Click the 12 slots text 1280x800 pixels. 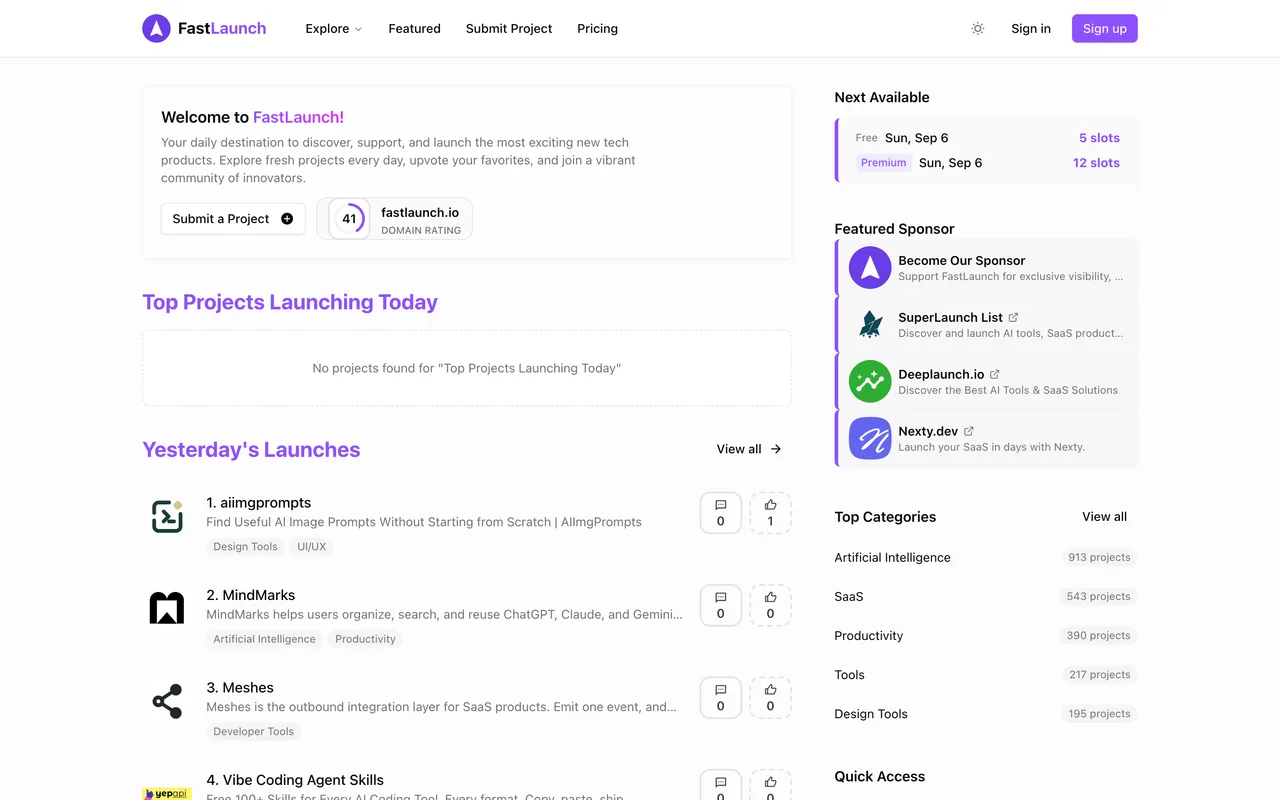pos(1096,163)
